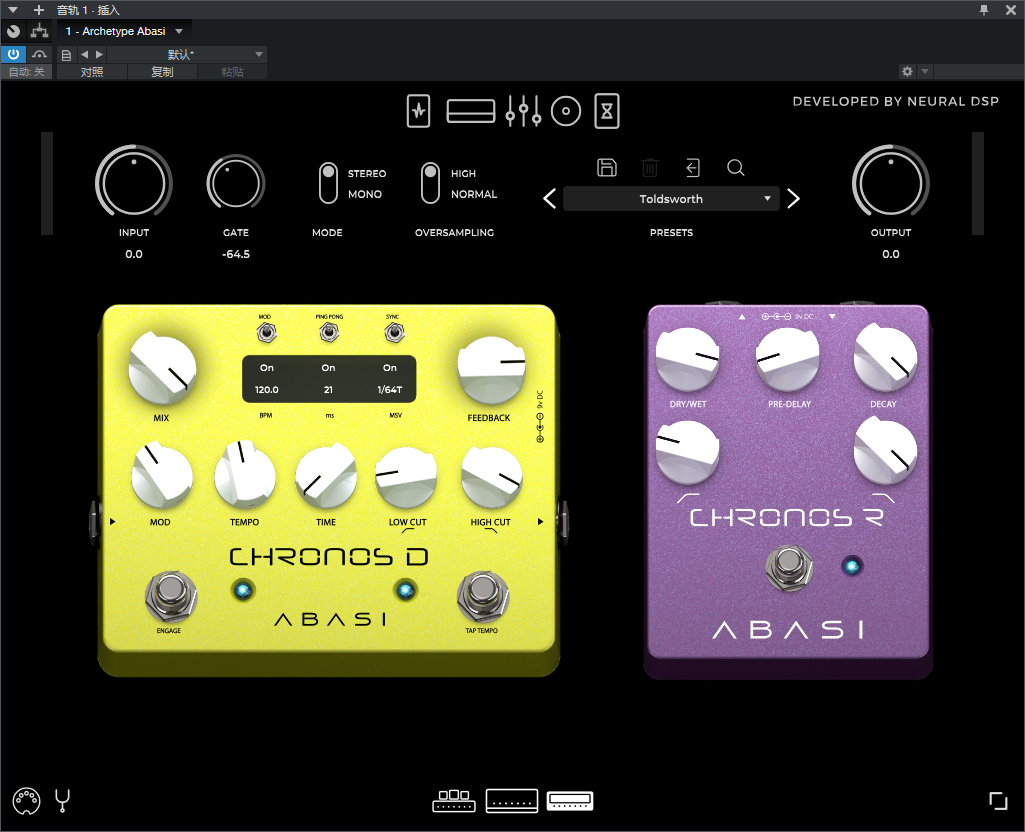
Task: Click the PRE-DELAY knob on Chronos R
Action: click(788, 360)
